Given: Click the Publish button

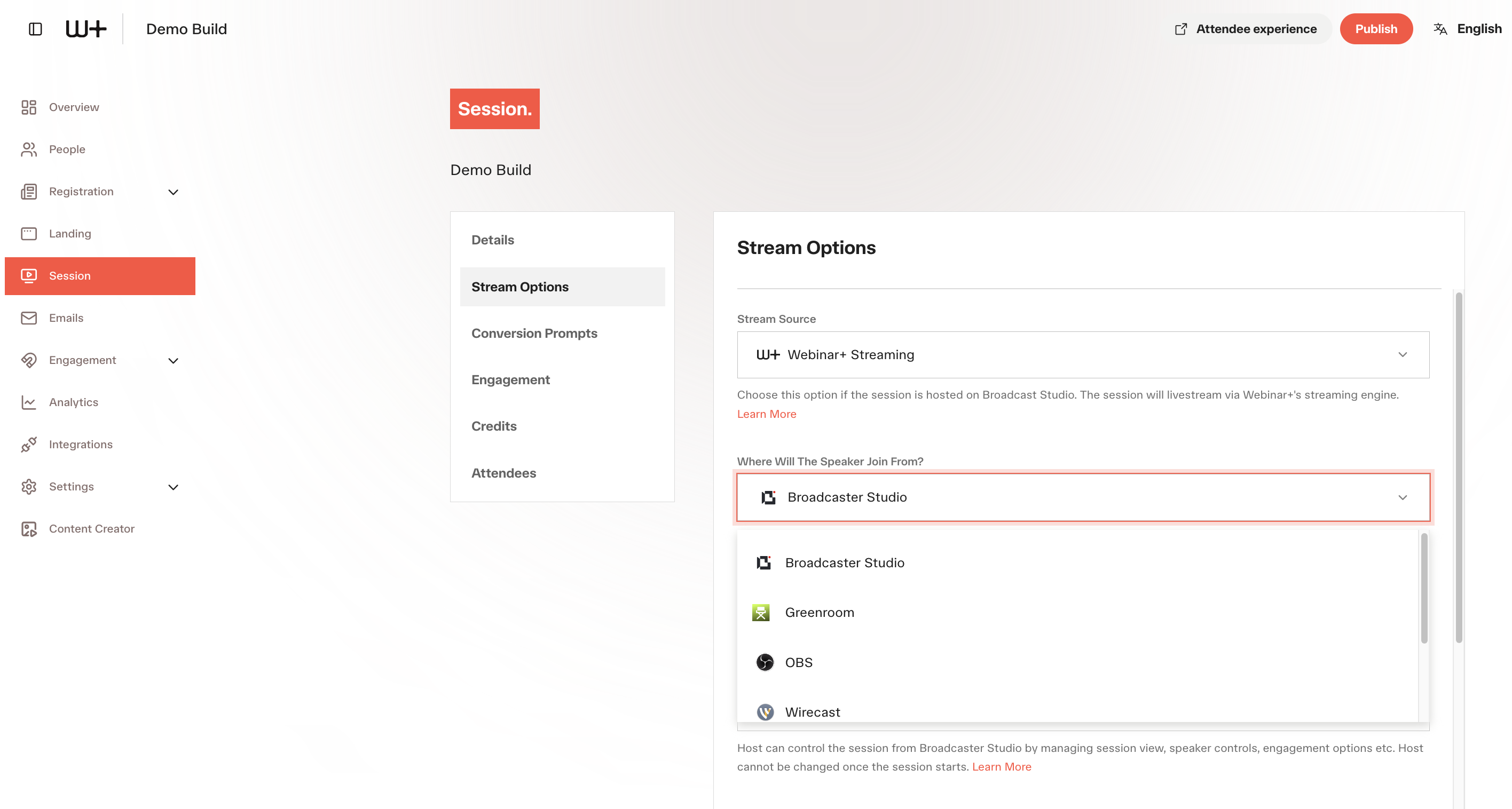Looking at the screenshot, I should tap(1376, 29).
